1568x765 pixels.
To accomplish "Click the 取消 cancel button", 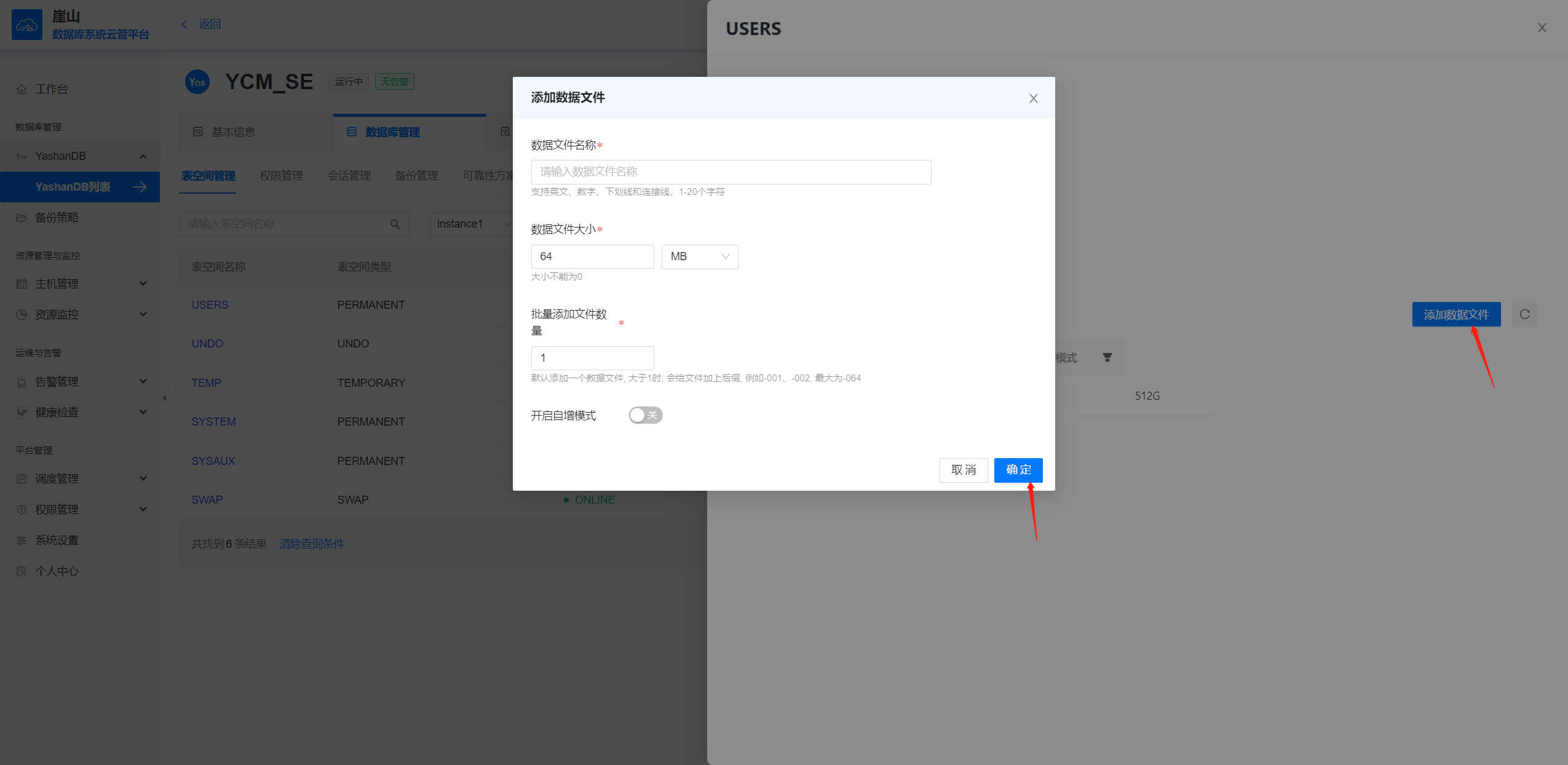I will [x=963, y=470].
